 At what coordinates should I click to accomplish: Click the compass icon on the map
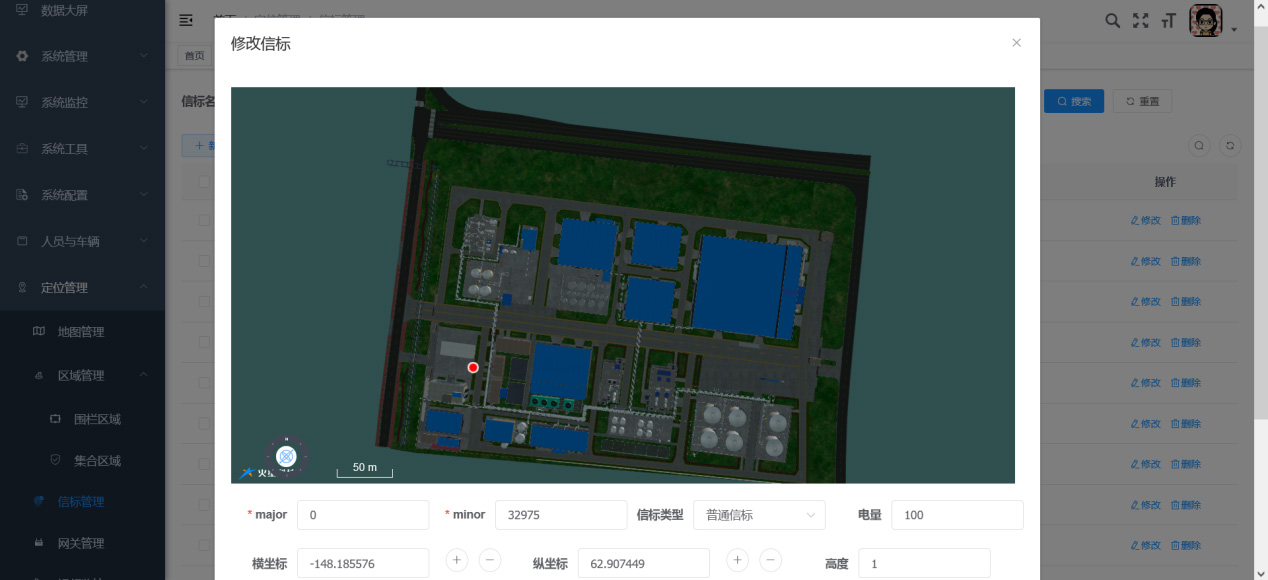(286, 456)
